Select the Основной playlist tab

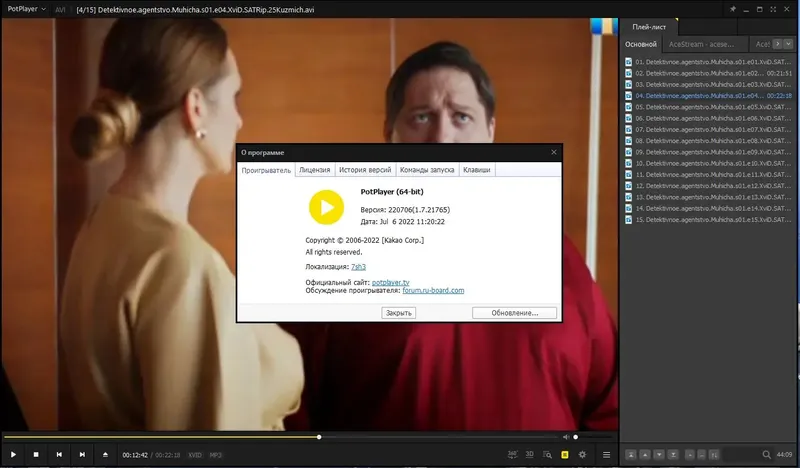(641, 44)
